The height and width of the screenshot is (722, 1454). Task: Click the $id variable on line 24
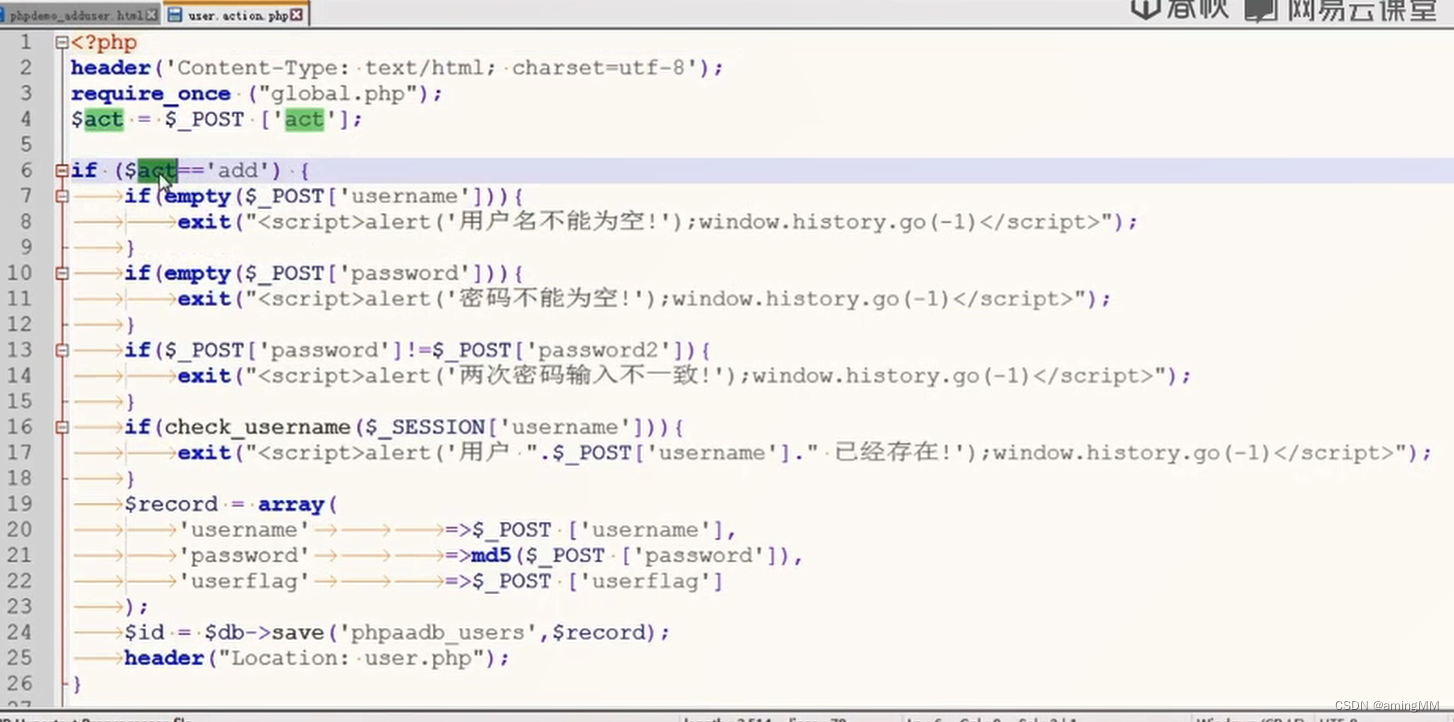pos(144,632)
